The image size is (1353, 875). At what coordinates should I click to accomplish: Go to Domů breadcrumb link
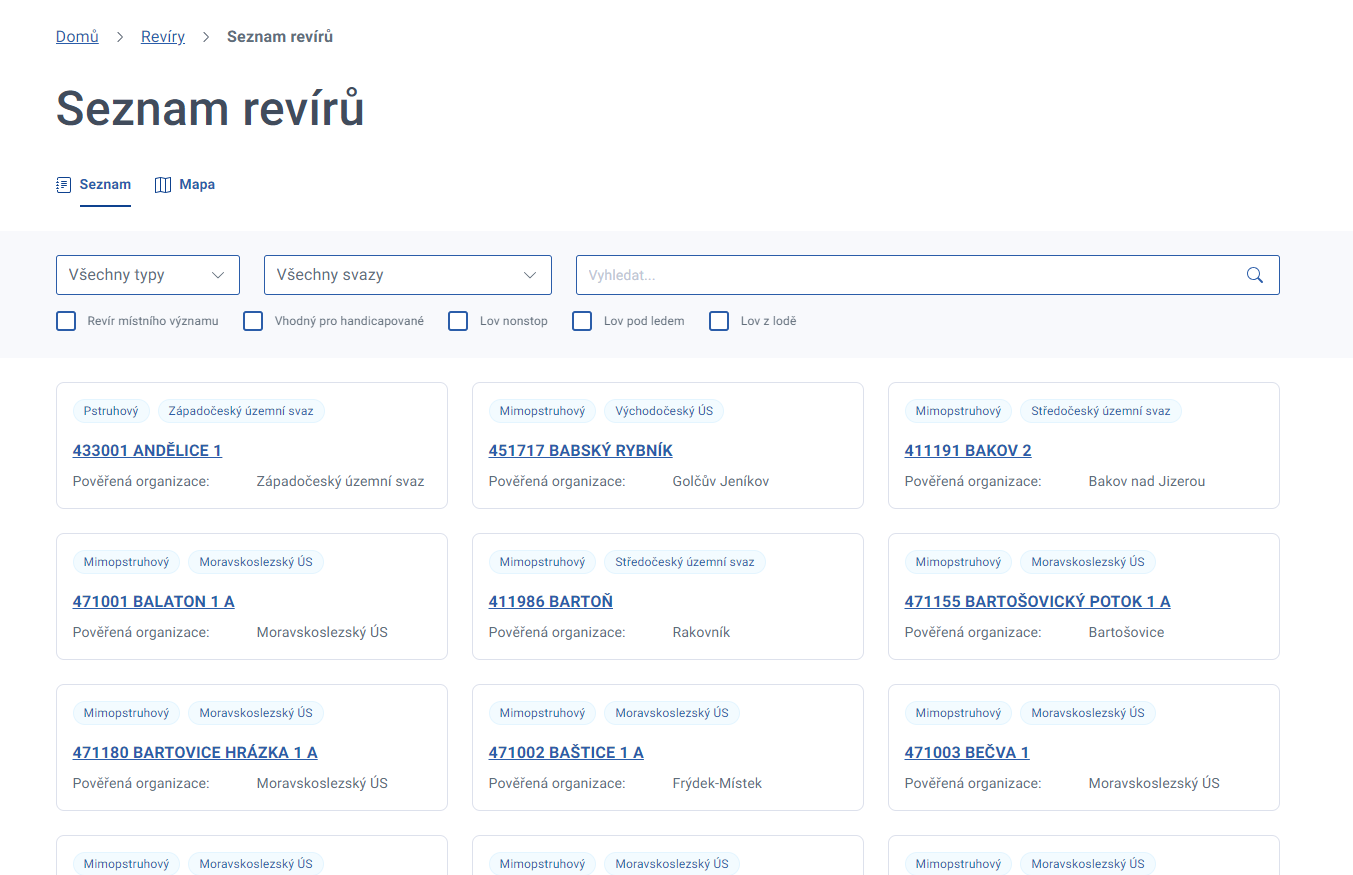click(77, 37)
